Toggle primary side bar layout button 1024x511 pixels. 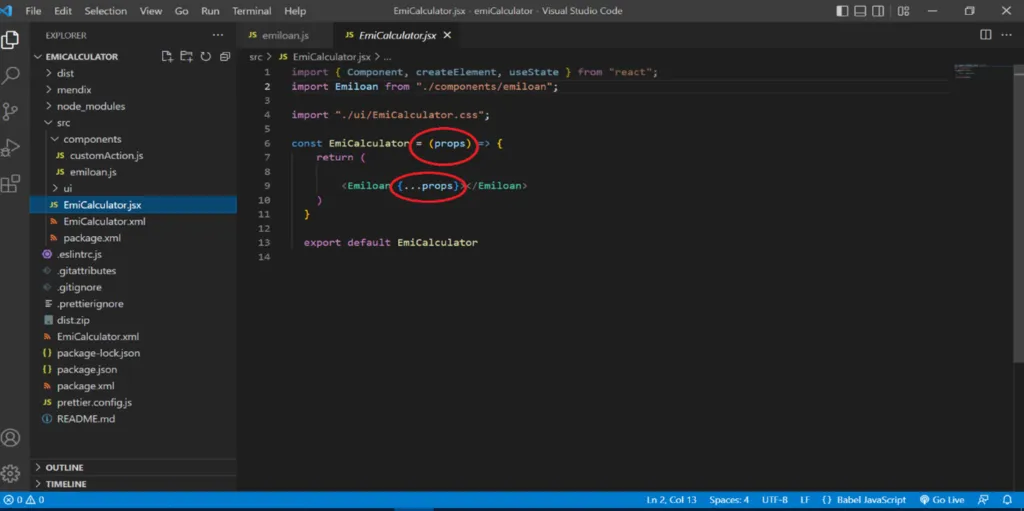pyautogui.click(x=842, y=10)
